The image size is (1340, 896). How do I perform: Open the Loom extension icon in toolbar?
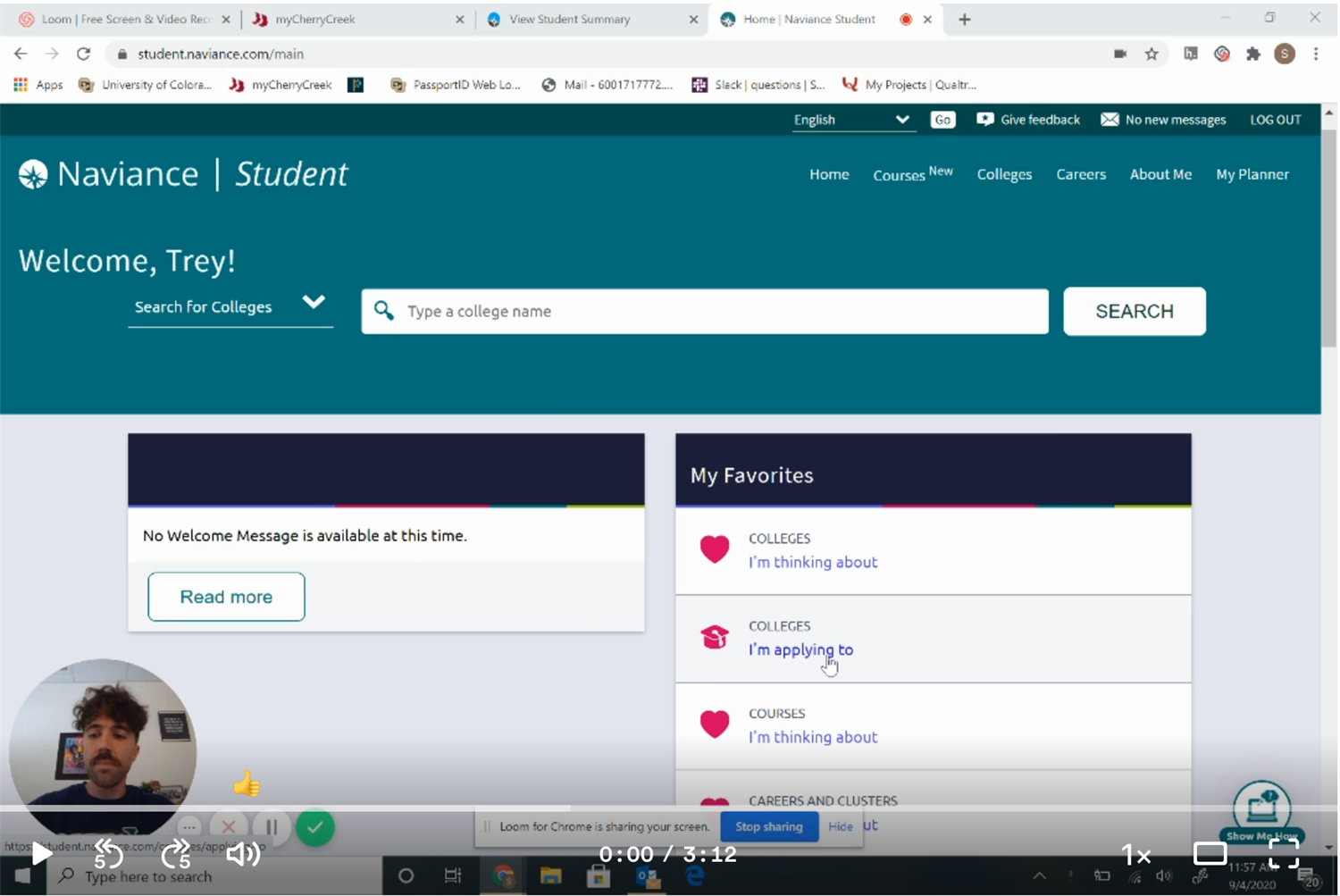coord(1222,54)
